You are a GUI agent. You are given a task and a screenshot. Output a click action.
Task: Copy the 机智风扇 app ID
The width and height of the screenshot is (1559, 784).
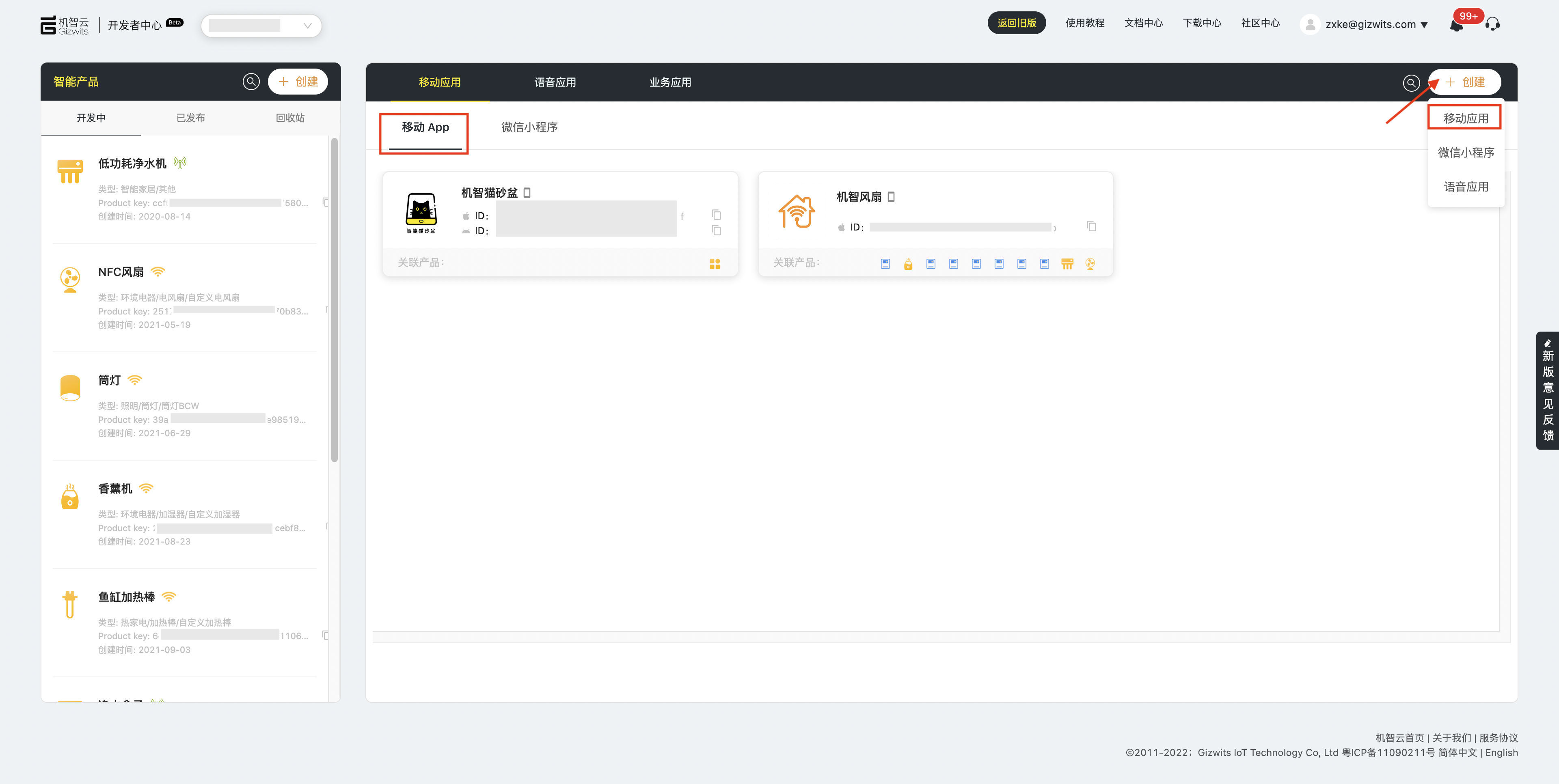[x=1091, y=226]
